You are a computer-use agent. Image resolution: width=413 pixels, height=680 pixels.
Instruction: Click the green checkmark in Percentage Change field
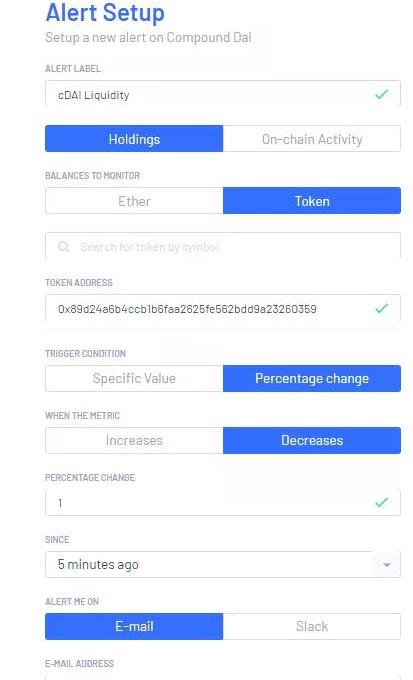pos(381,502)
